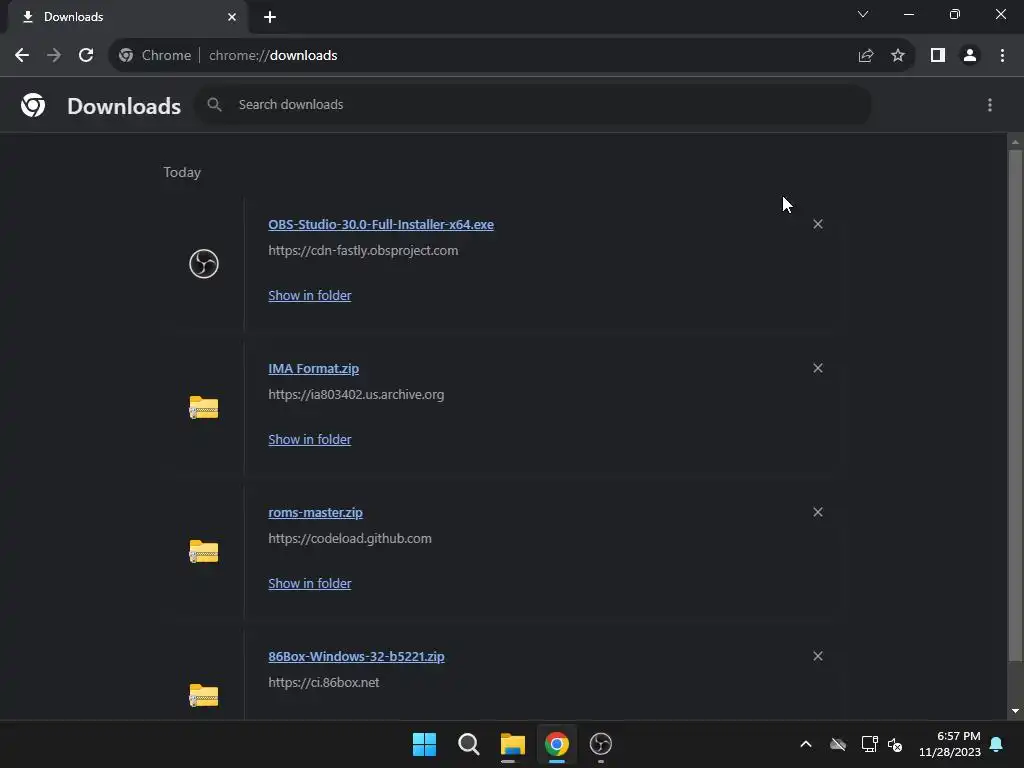Open the IMA Format.zip download

click(x=313, y=368)
